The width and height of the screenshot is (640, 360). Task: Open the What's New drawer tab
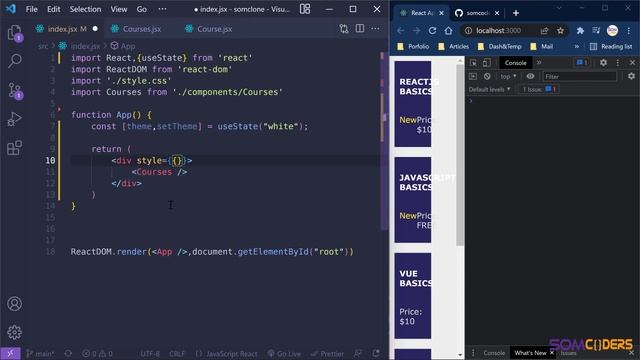tap(530, 353)
